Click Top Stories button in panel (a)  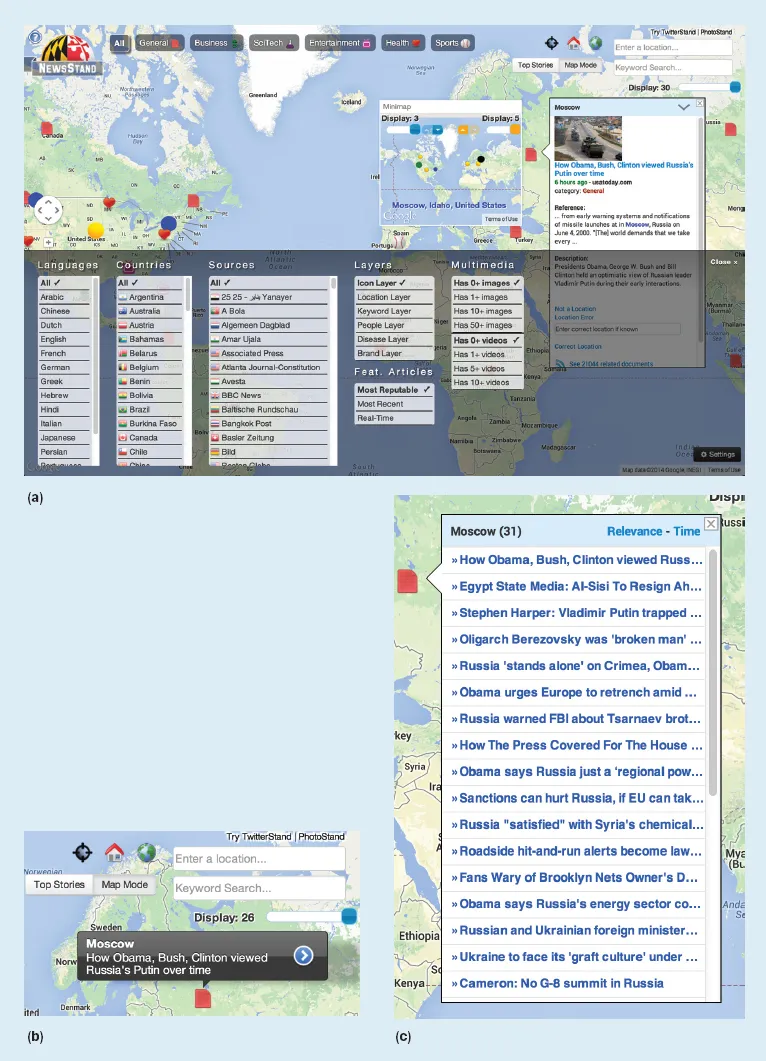pos(535,66)
